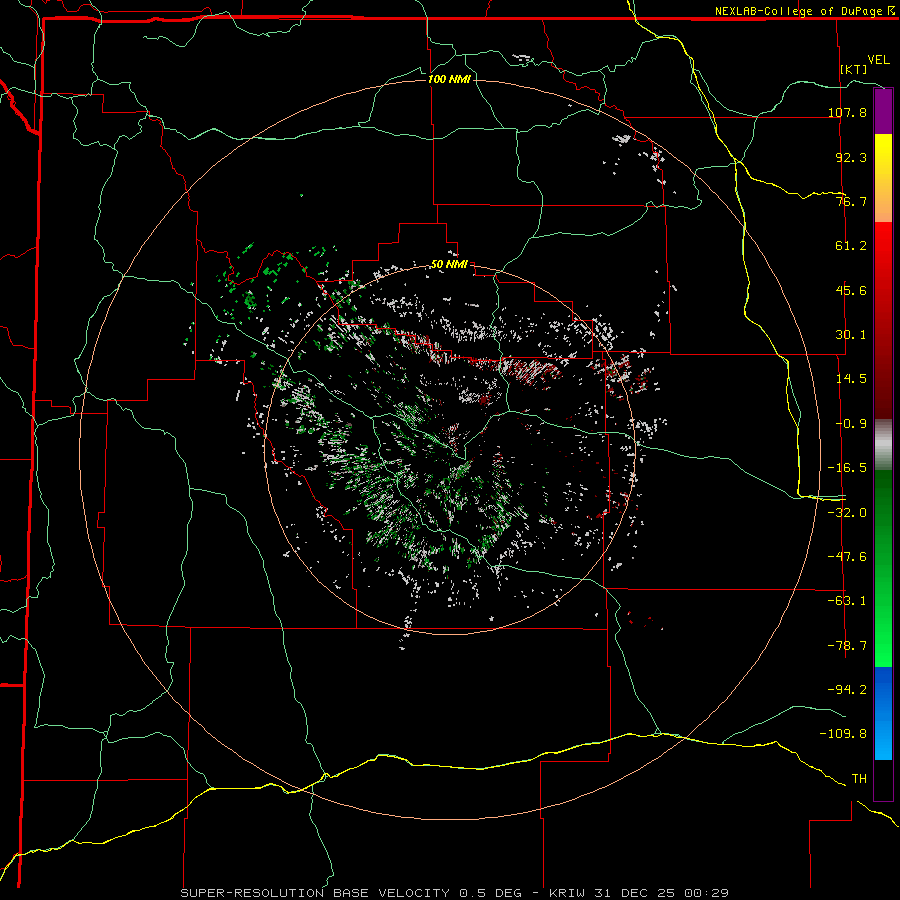Select the -16.5 velocity scale value
Viewport: 900px width, 900px height.
click(x=847, y=468)
